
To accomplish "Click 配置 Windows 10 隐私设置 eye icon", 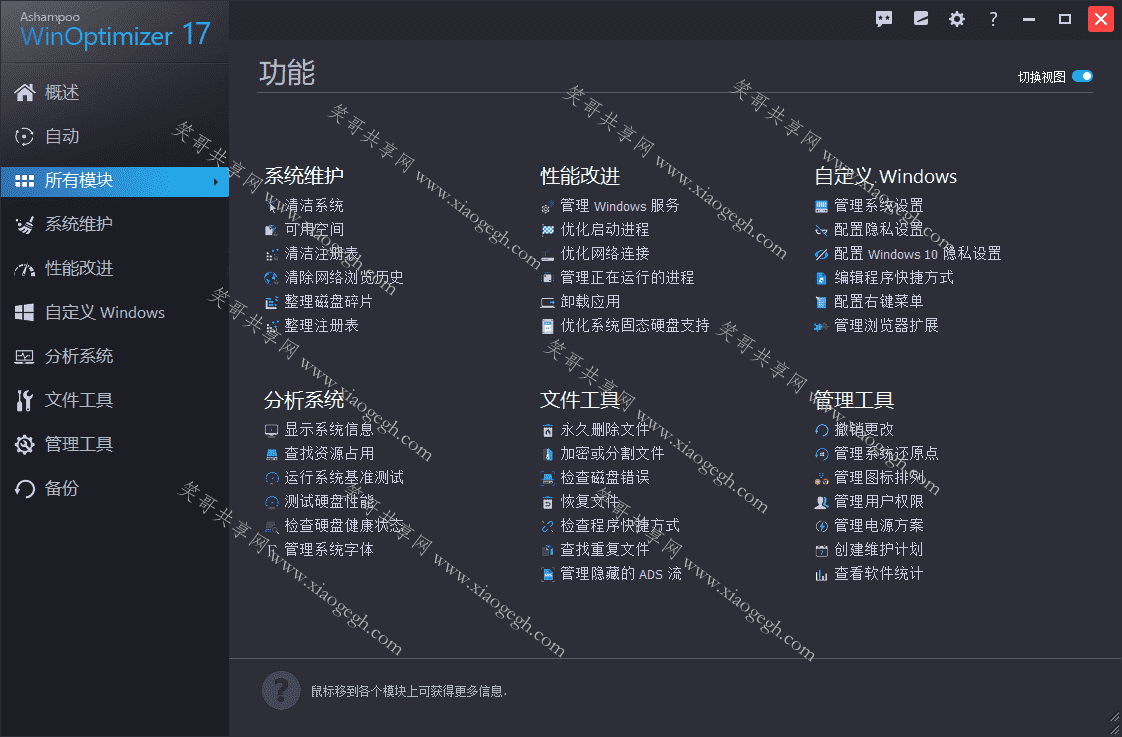I will coord(821,255).
